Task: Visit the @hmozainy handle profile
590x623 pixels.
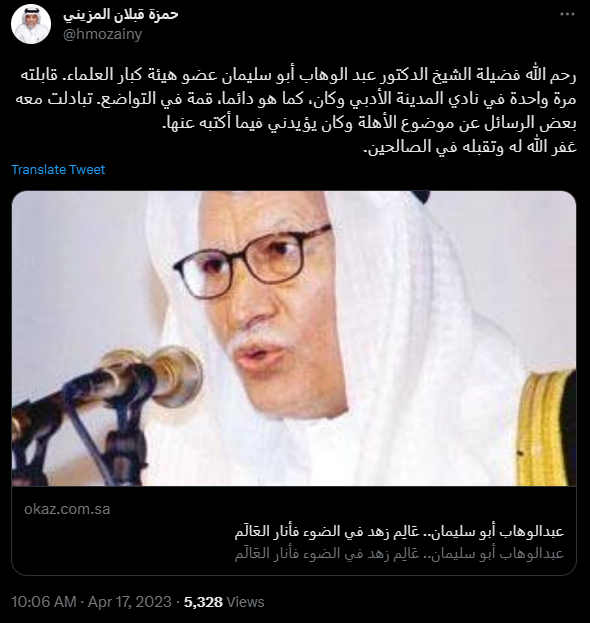Action: (x=103, y=35)
